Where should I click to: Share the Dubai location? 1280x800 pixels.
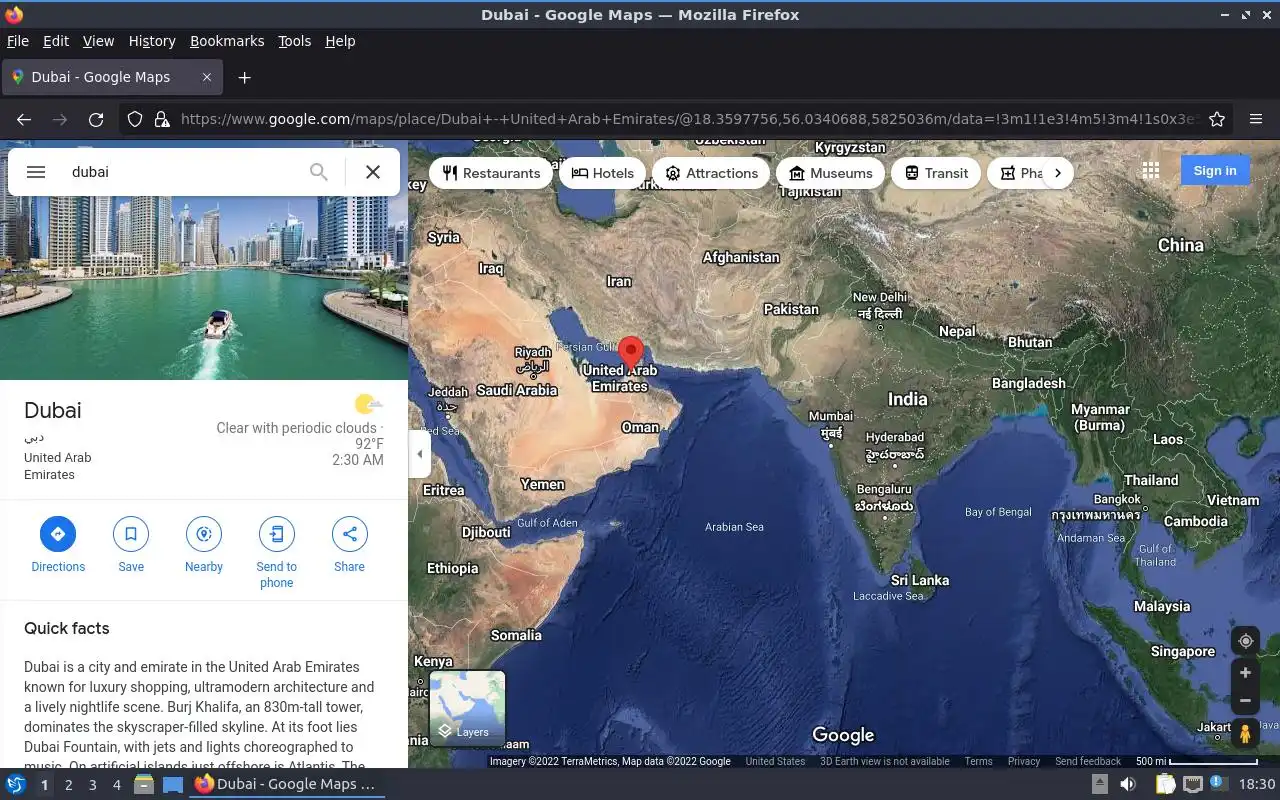pos(350,544)
